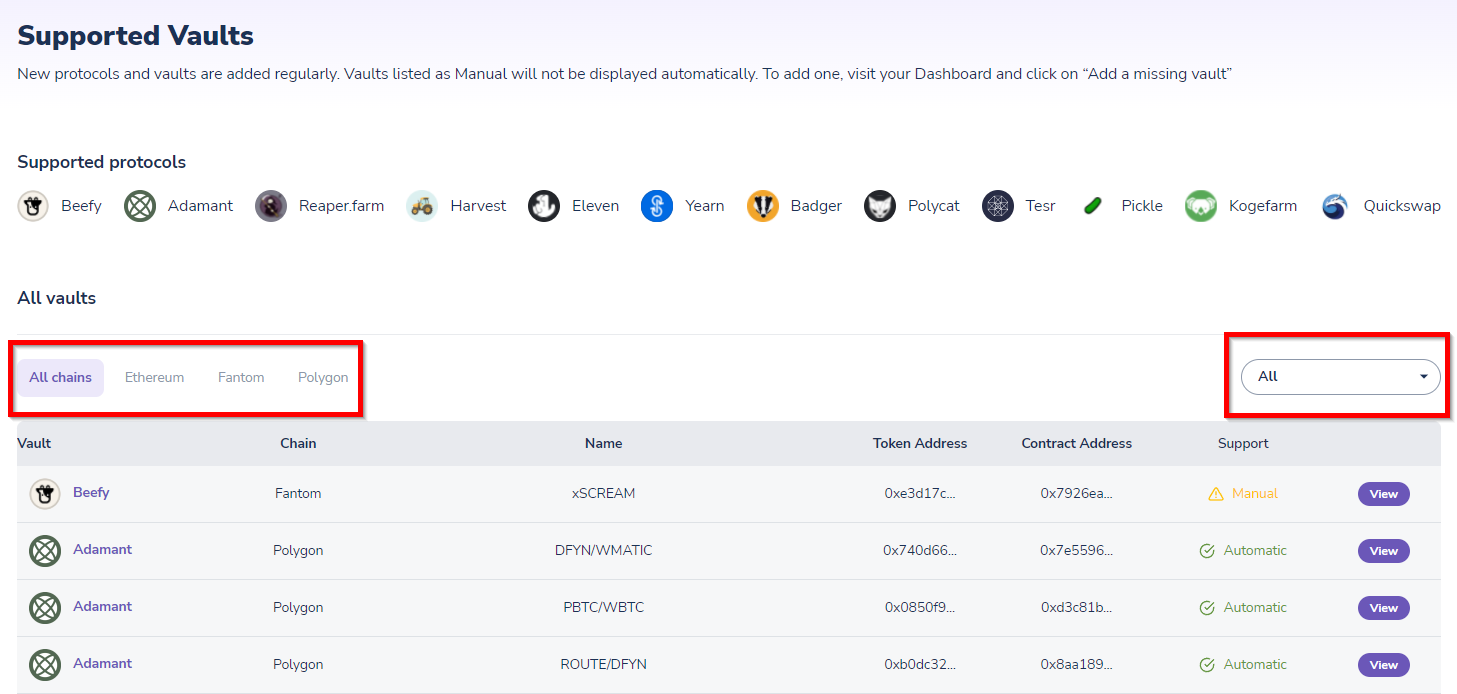Click the xSCREAM vault name
This screenshot has width=1457, height=694.
(603, 494)
